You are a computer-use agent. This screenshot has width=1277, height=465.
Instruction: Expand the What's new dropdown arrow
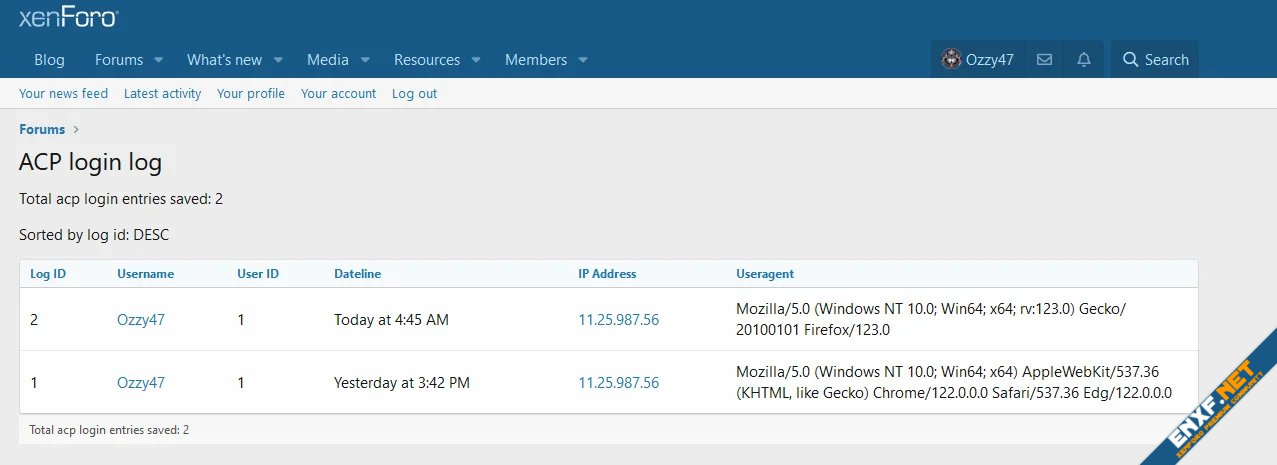(278, 60)
